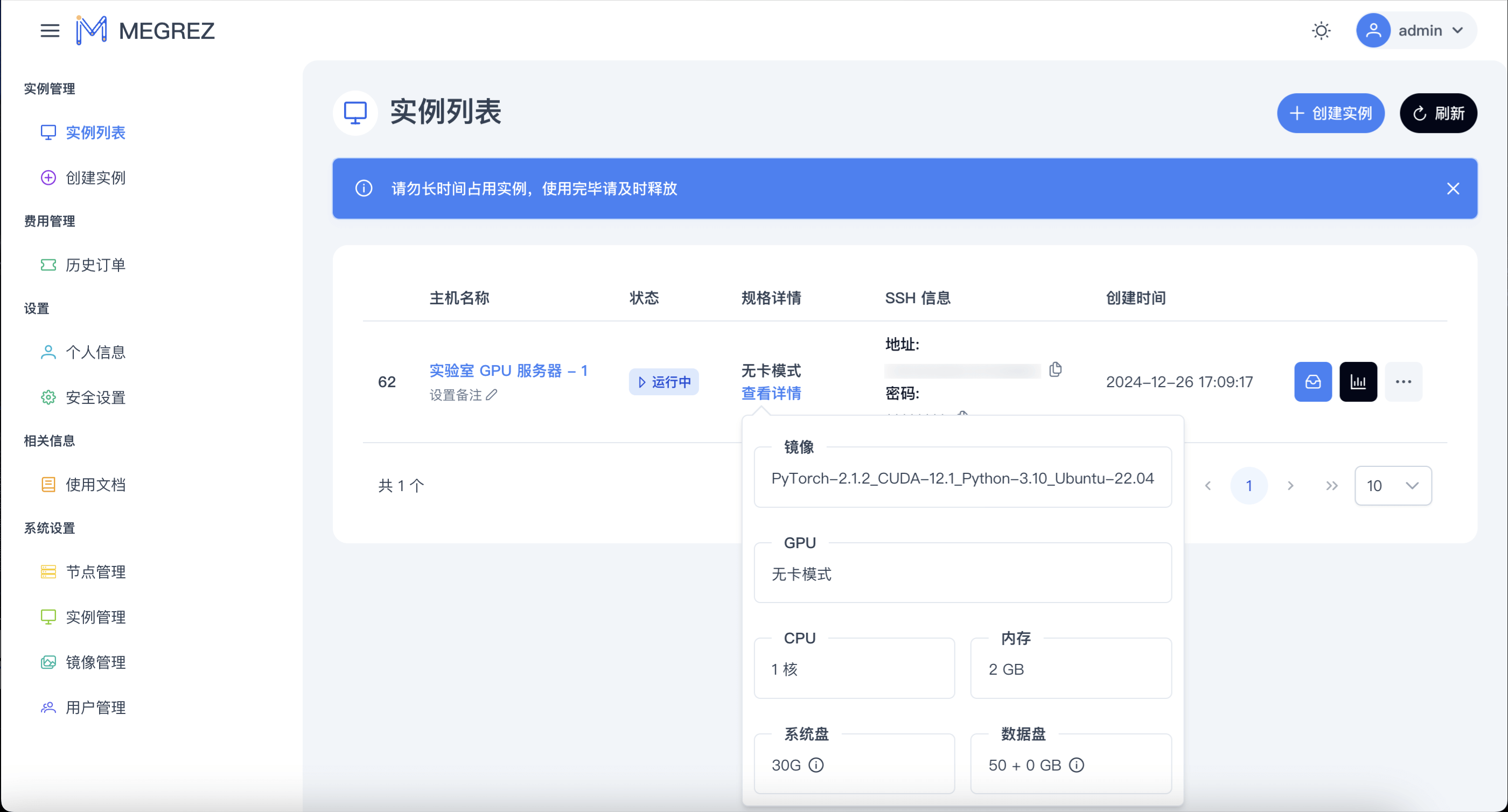Toggle the light/dark theme sun icon
This screenshot has width=1508, height=812.
pos(1321,31)
